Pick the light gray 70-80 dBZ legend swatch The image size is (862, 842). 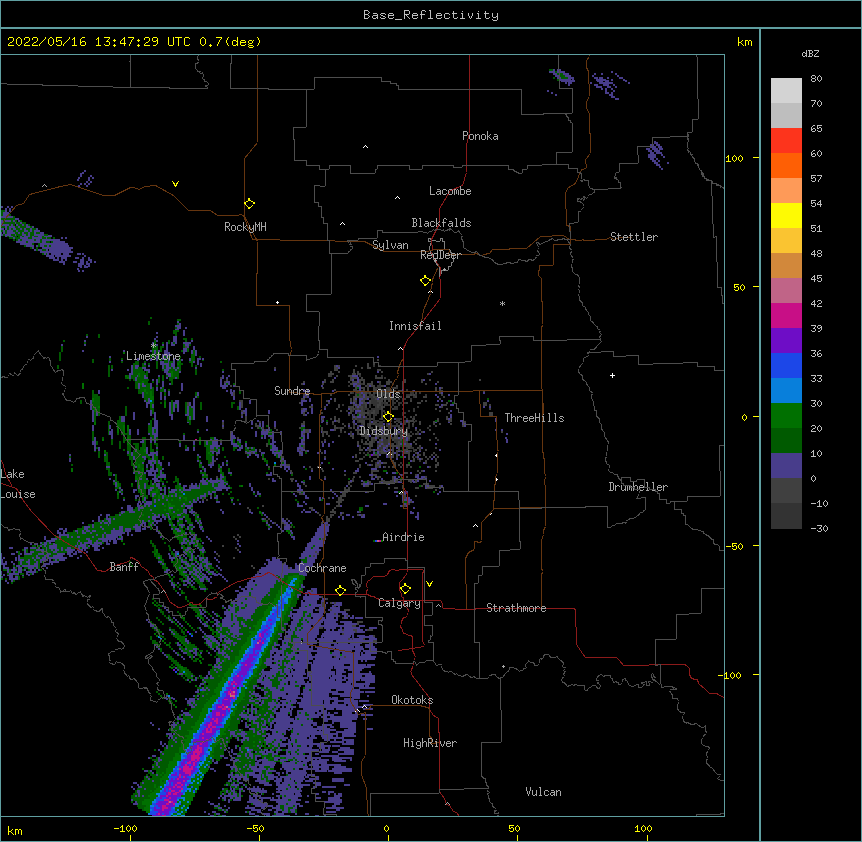tap(786, 91)
